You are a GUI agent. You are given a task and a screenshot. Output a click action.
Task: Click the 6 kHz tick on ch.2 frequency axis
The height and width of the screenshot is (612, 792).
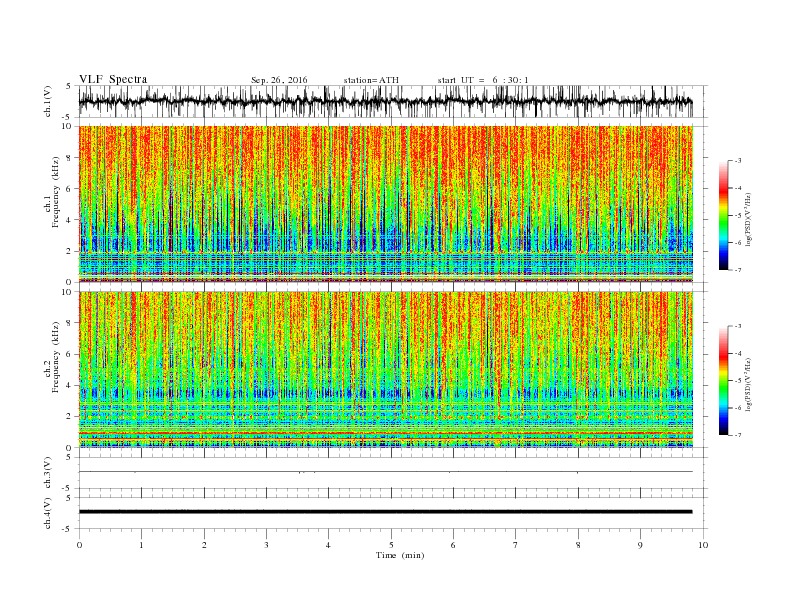[70, 354]
